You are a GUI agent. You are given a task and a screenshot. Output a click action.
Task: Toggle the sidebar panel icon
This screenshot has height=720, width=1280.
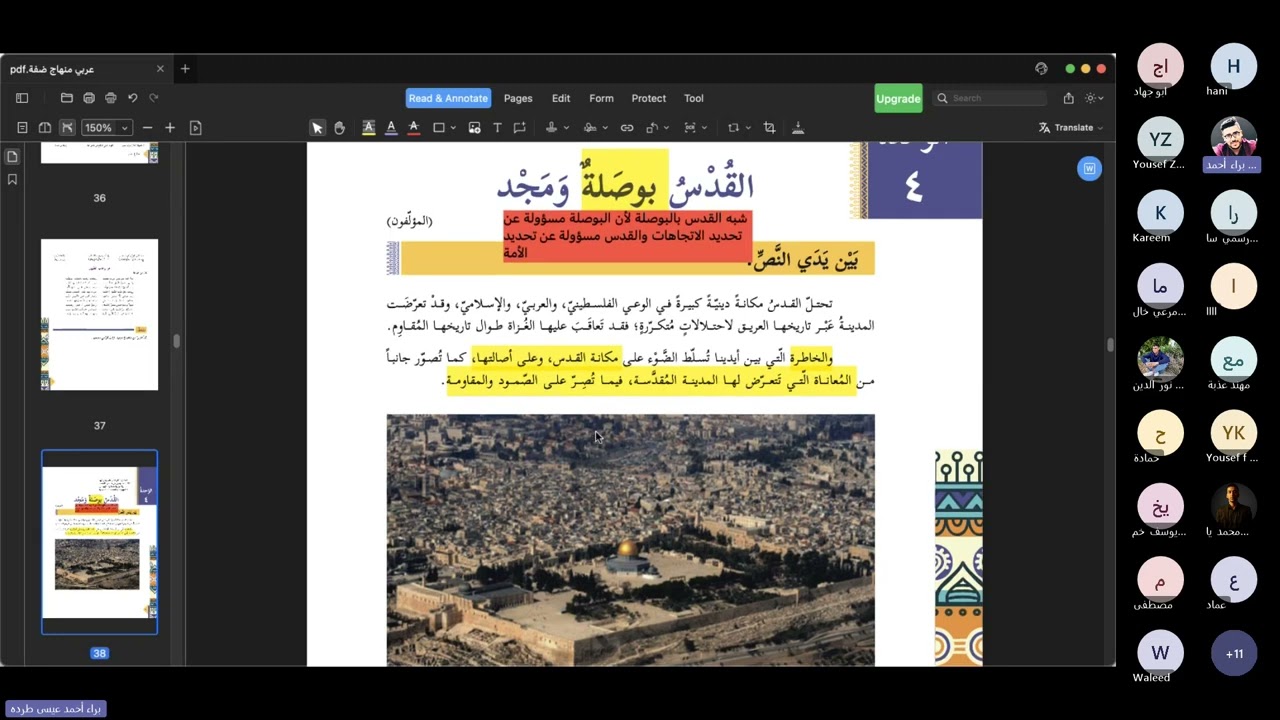pos(22,98)
